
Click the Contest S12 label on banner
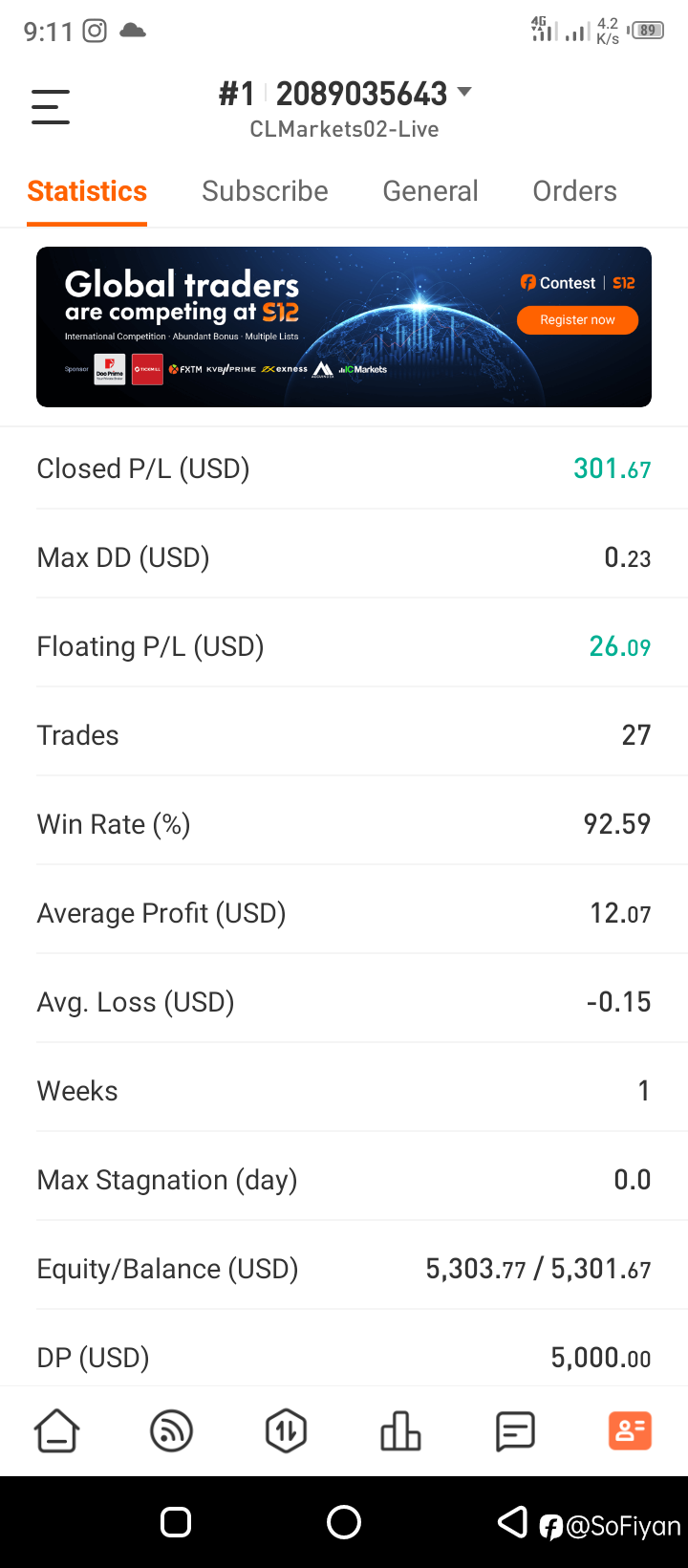577,283
